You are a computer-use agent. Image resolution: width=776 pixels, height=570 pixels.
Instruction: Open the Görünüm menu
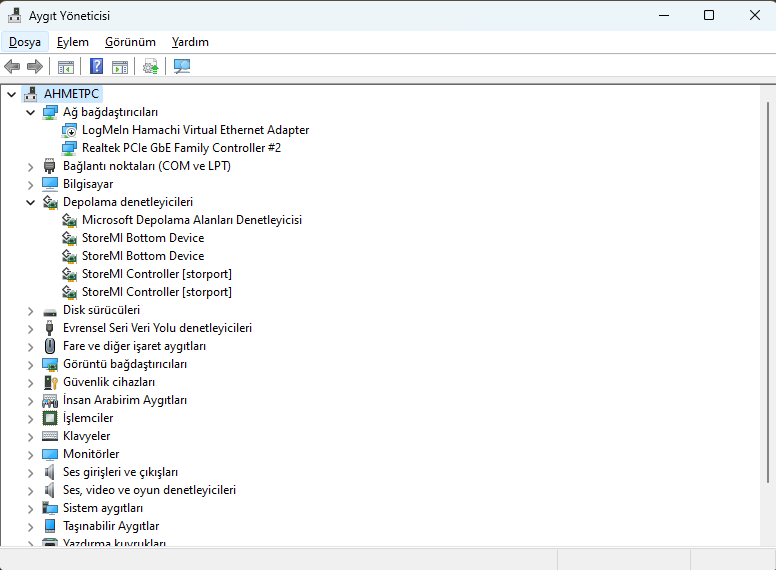pos(130,42)
